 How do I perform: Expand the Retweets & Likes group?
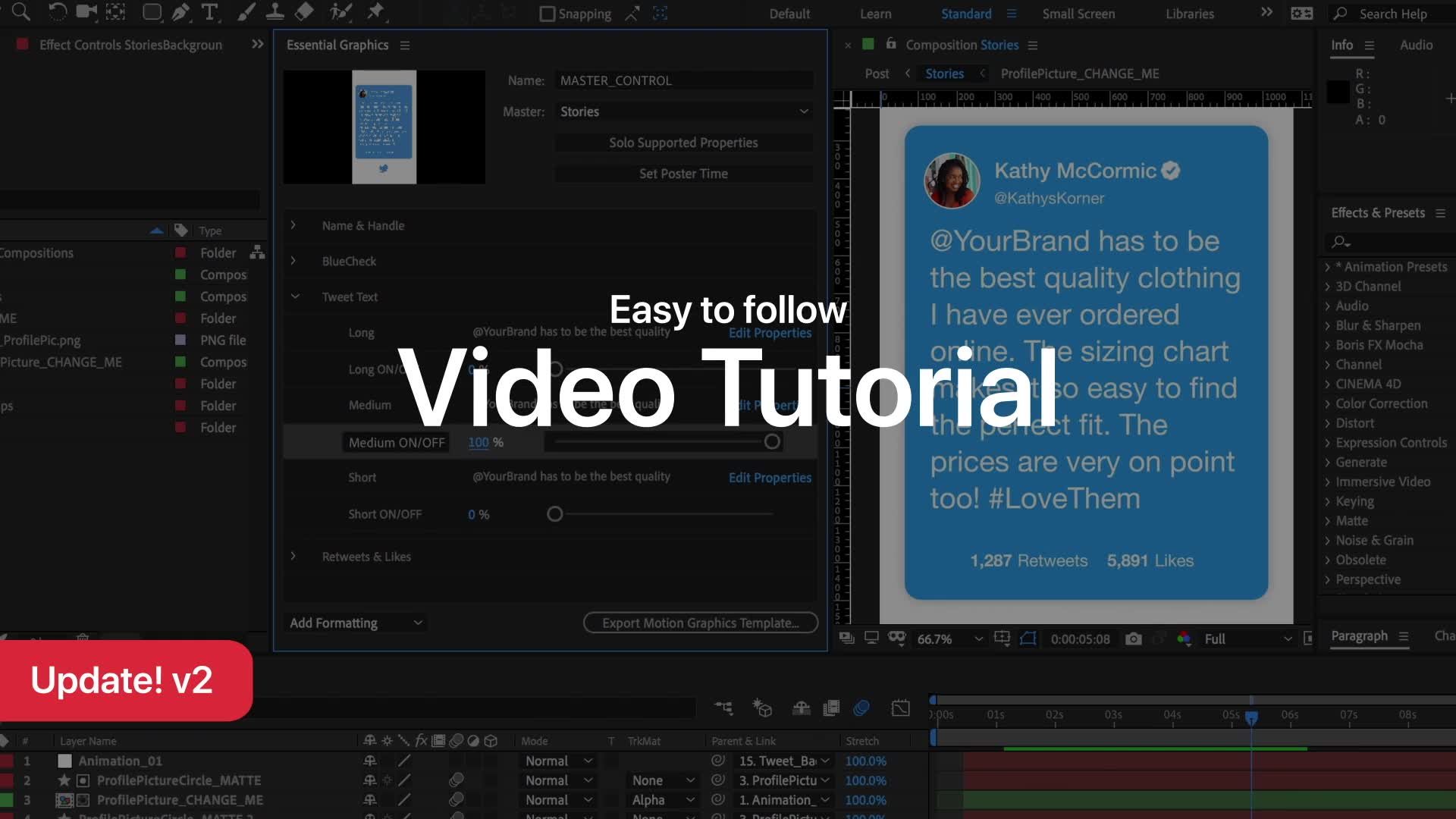[293, 556]
